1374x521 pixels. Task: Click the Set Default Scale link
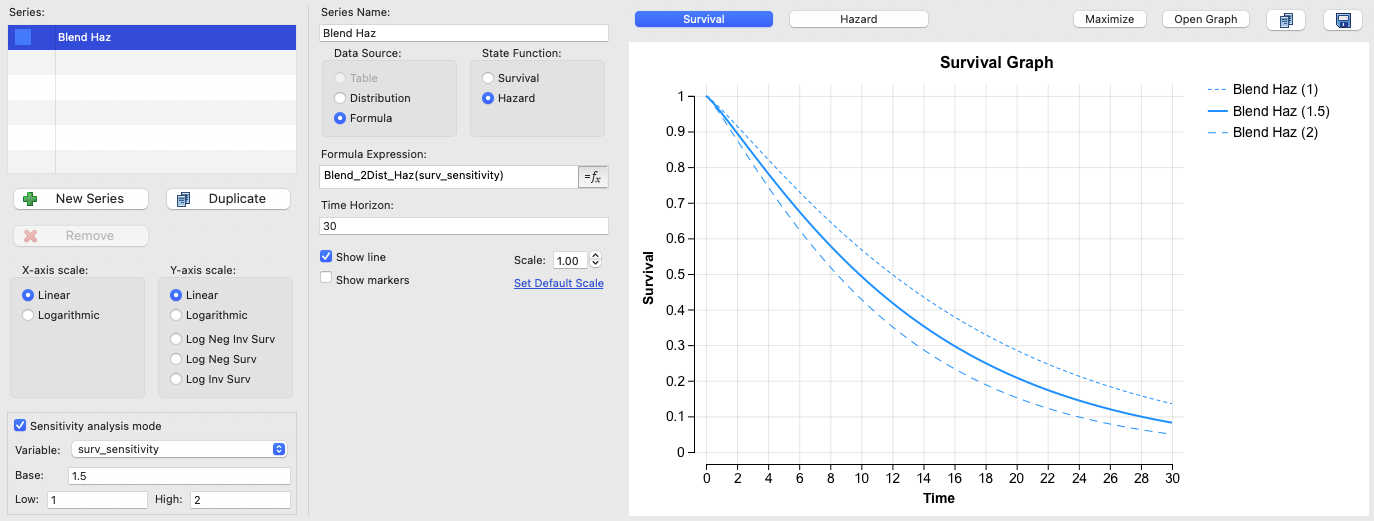coord(558,283)
